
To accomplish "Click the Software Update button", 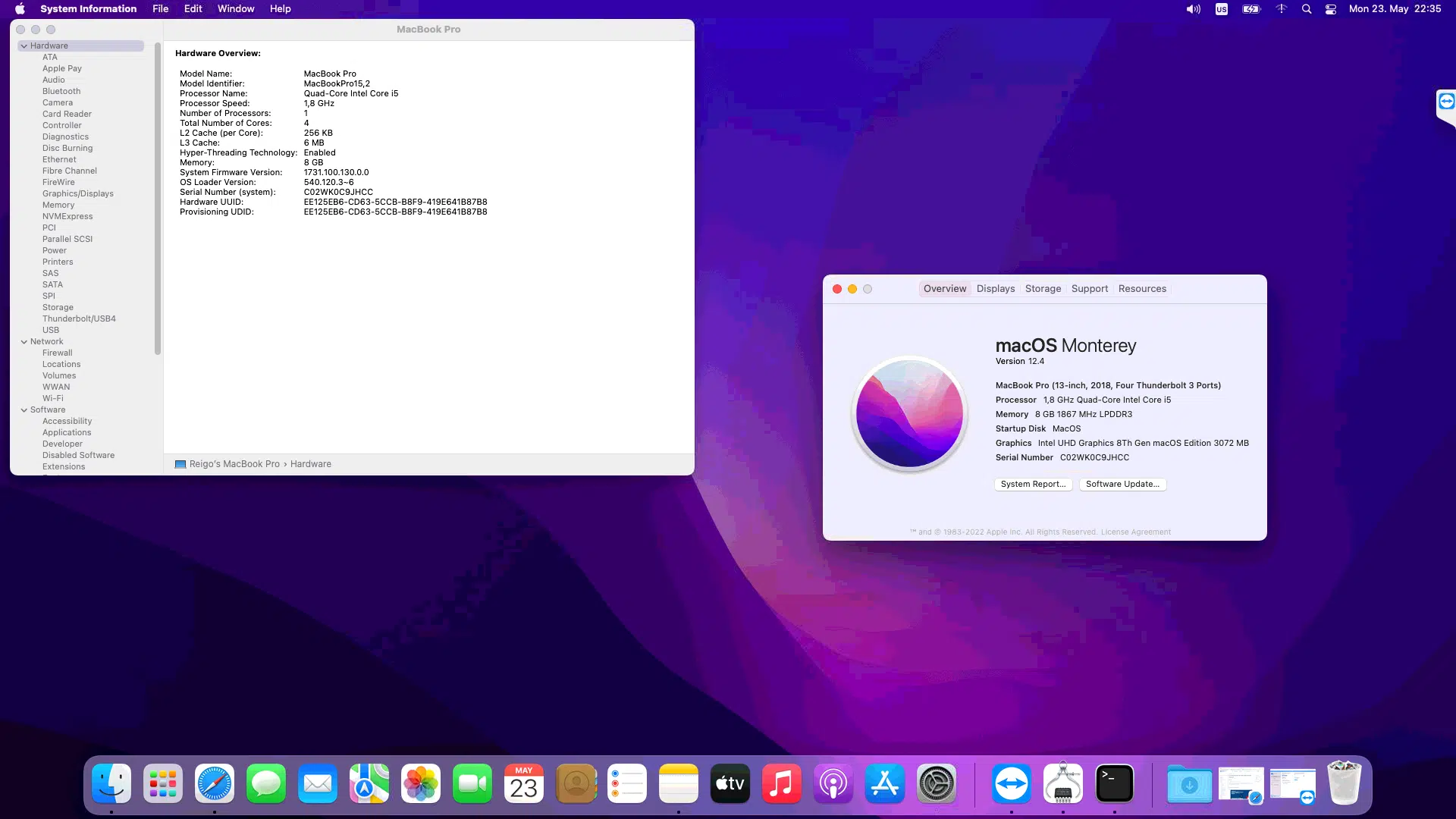I will pos(1122,485).
